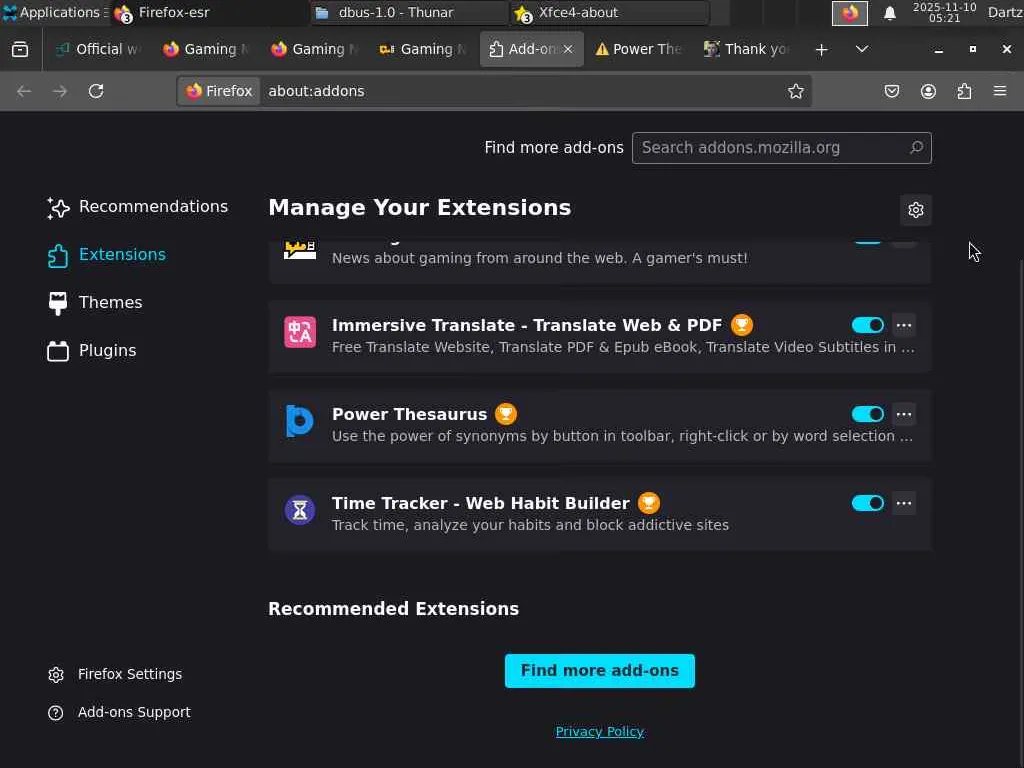Screen dimensions: 1024x768
Task: Click the page vertical scrollbar
Action: pyautogui.click(x=1020, y=513)
